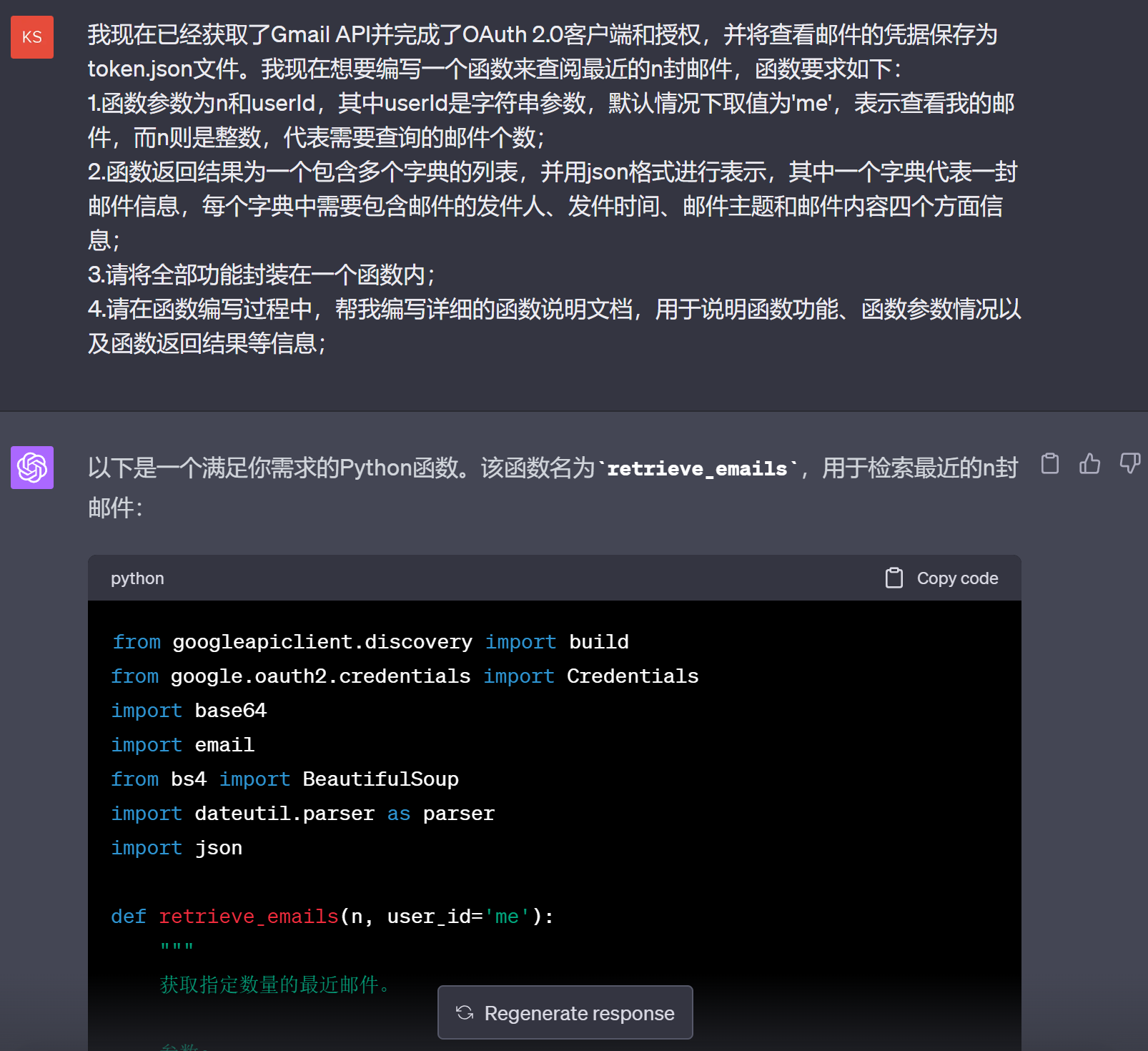Screen dimensions: 1148x1051
Task: Click Copy code button in code block
Action: (x=941, y=578)
